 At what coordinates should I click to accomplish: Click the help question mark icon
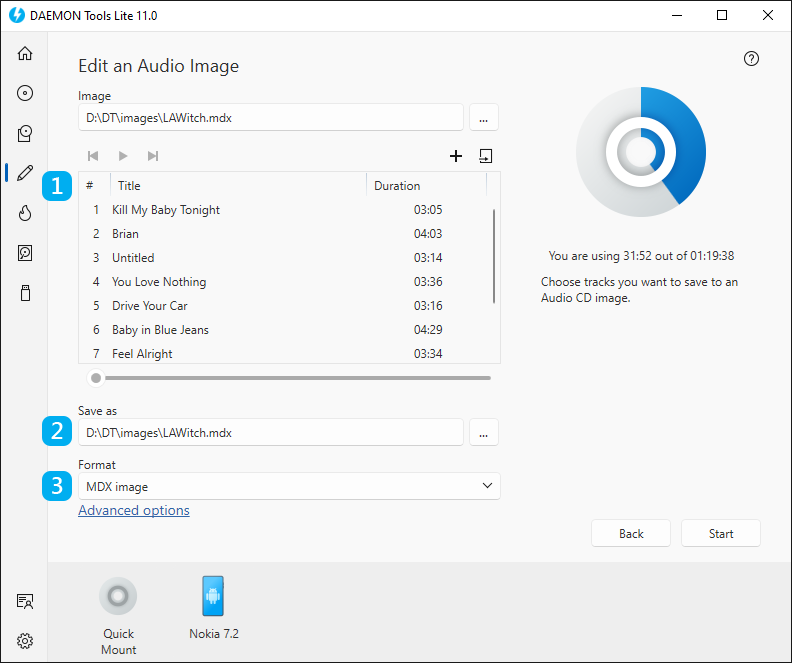(x=752, y=59)
